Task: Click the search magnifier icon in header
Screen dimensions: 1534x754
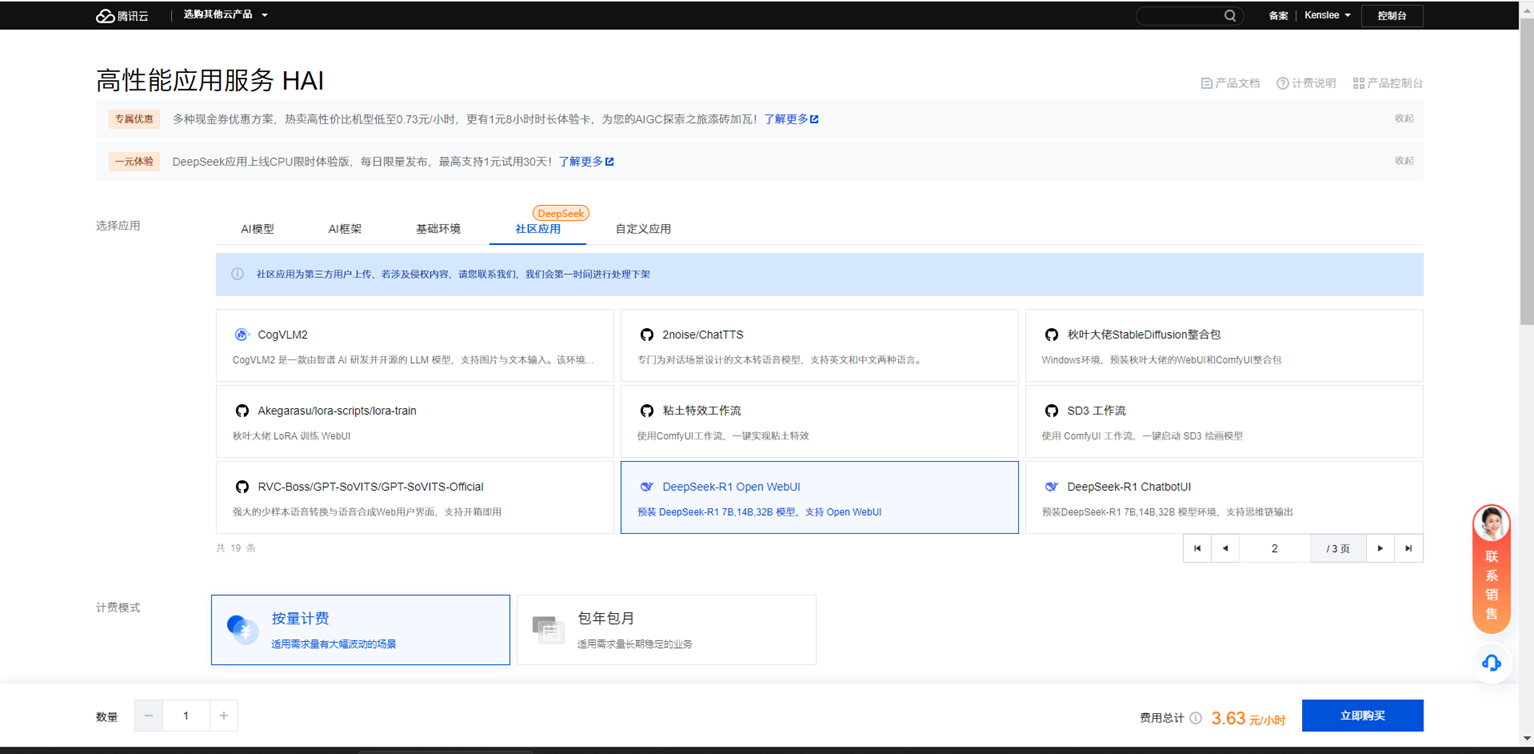Action: point(1230,16)
